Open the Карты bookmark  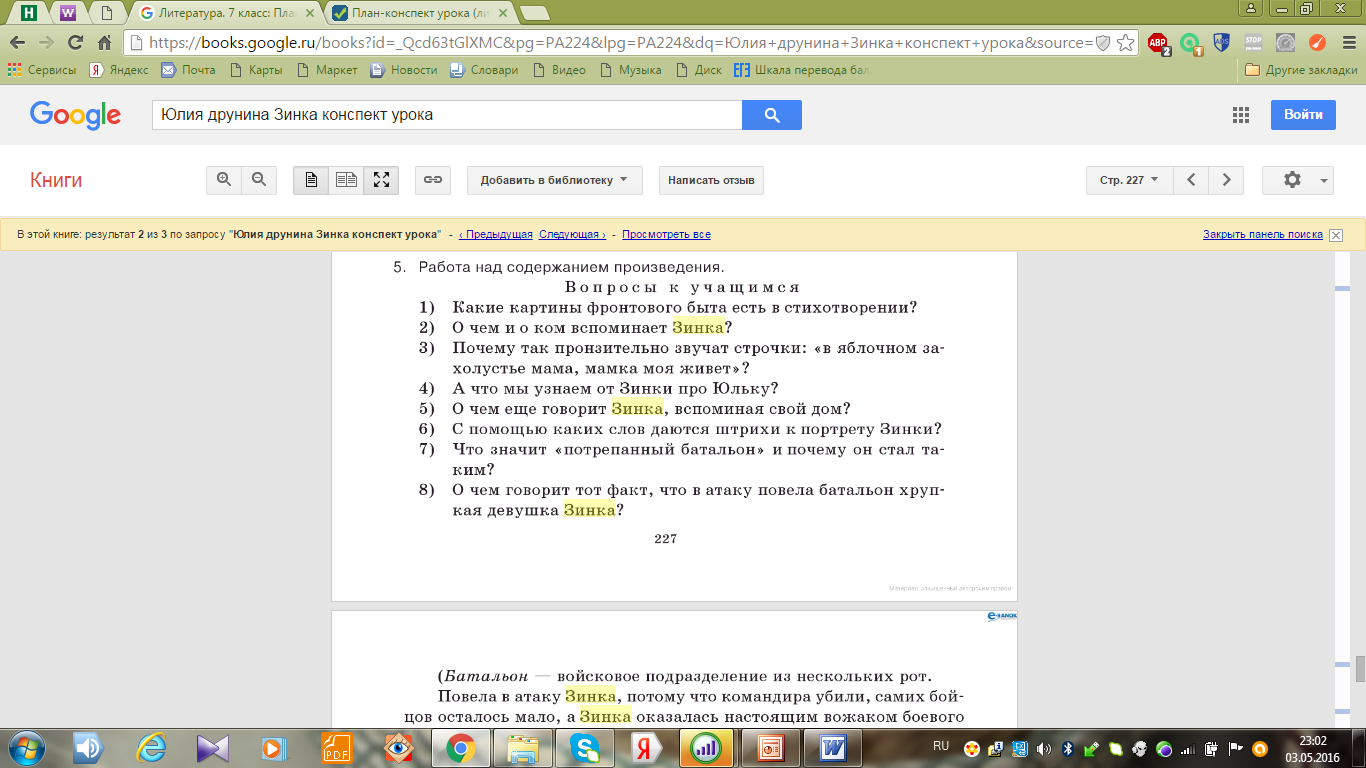pos(256,70)
